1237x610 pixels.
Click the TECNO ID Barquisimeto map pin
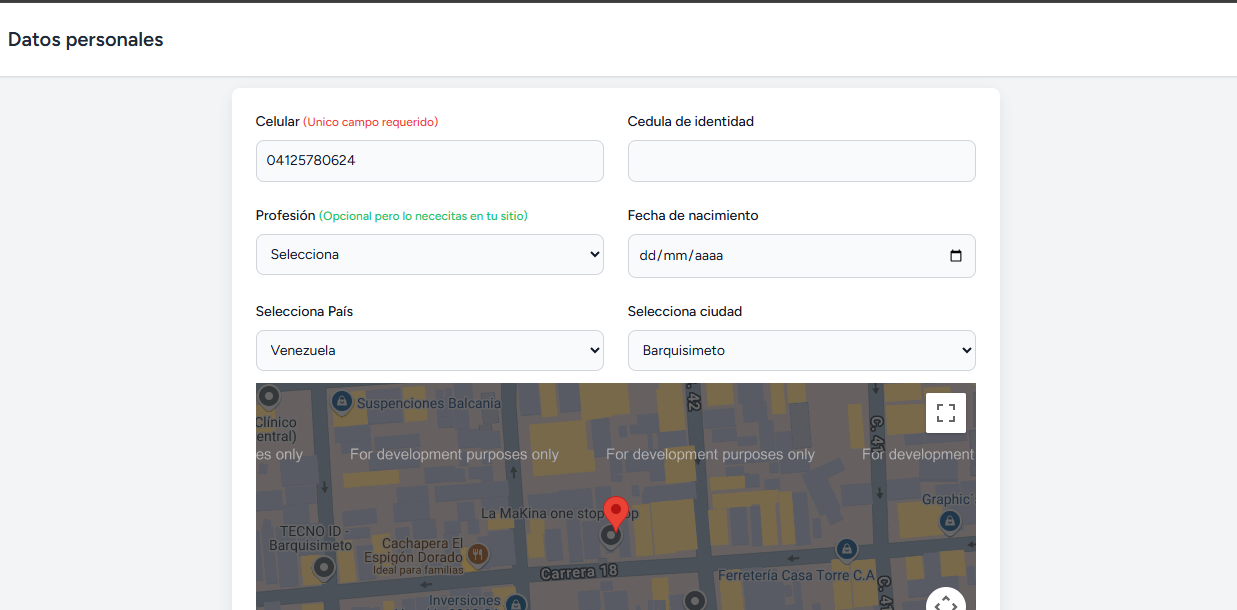(323, 568)
